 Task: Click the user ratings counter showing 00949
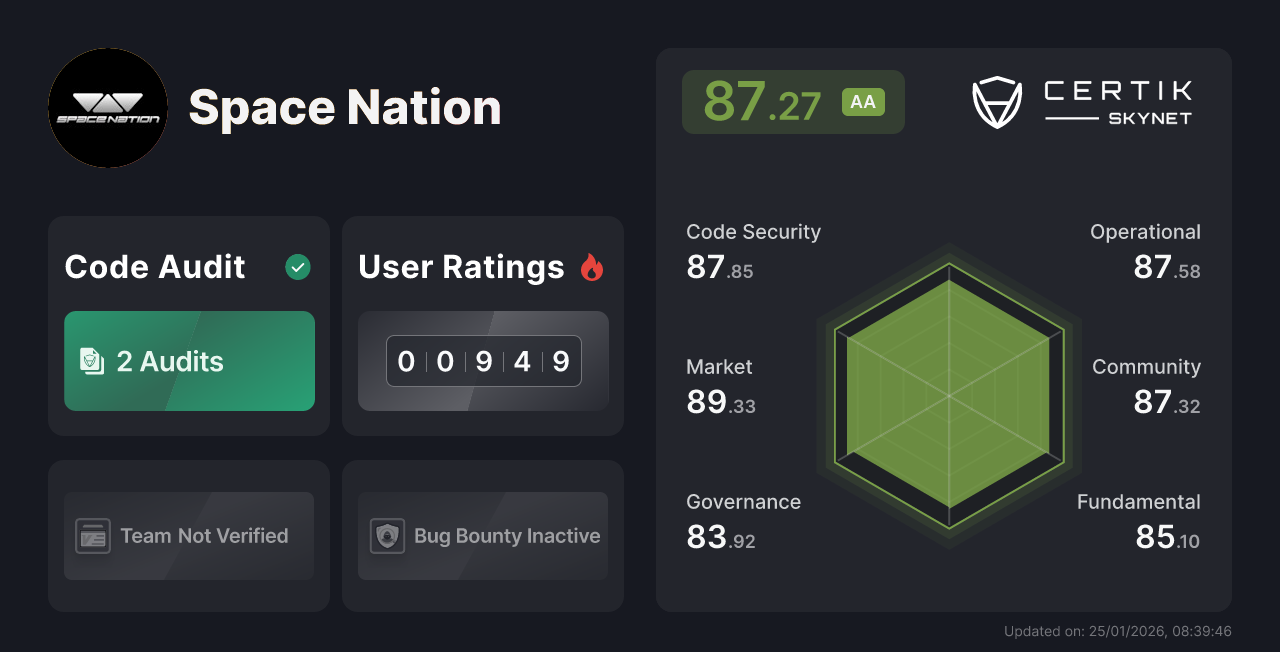coord(483,361)
